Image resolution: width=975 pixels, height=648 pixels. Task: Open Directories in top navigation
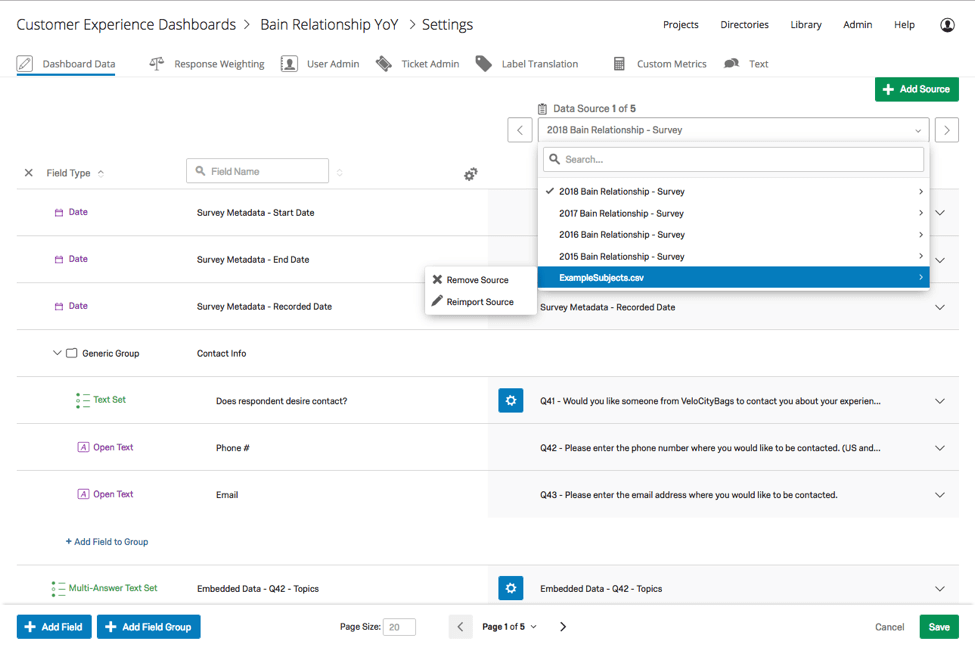tap(744, 25)
